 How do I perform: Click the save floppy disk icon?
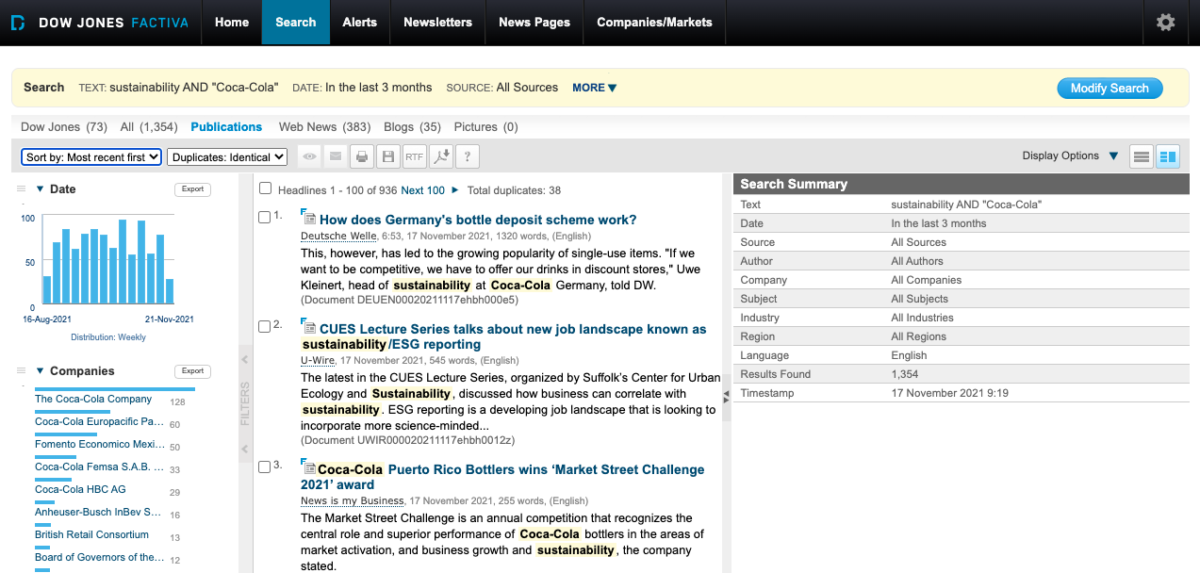[388, 157]
